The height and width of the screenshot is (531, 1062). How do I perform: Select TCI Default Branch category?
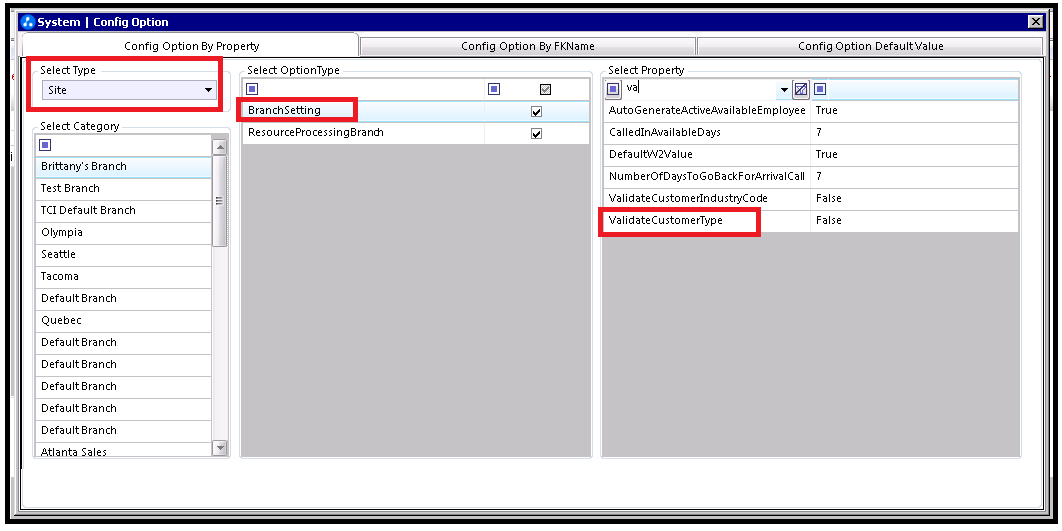pyautogui.click(x=123, y=211)
